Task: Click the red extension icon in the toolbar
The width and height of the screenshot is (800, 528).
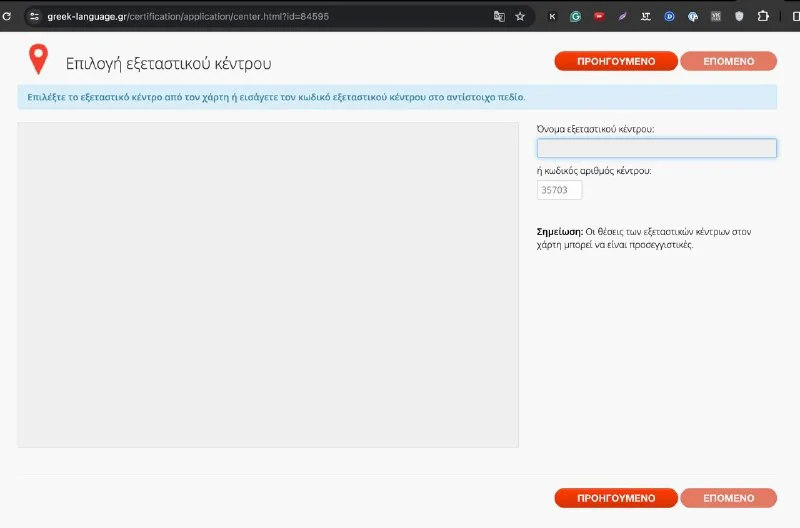Action: click(599, 16)
